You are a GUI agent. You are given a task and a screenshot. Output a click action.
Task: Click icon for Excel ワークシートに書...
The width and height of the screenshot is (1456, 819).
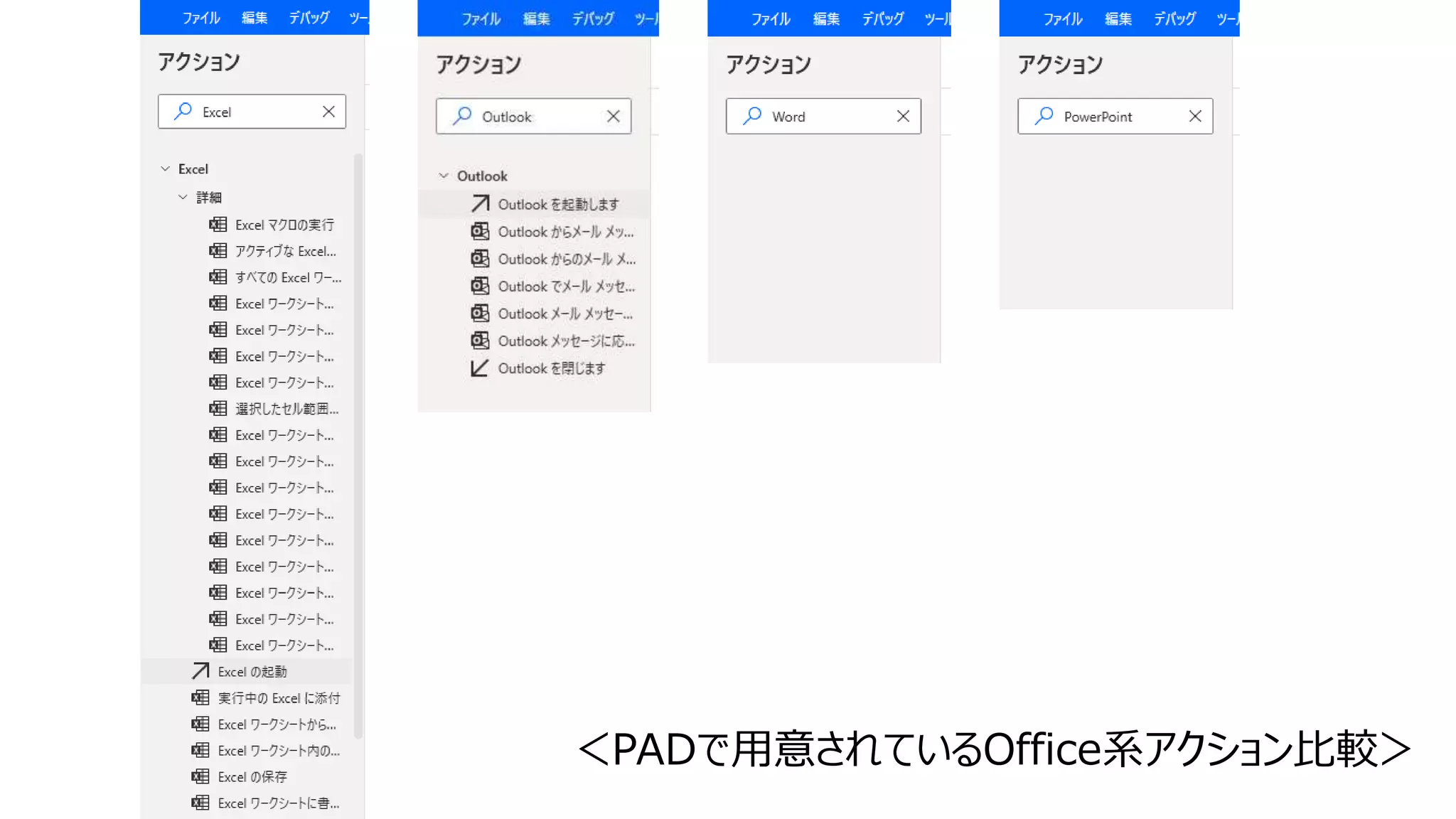coord(200,803)
